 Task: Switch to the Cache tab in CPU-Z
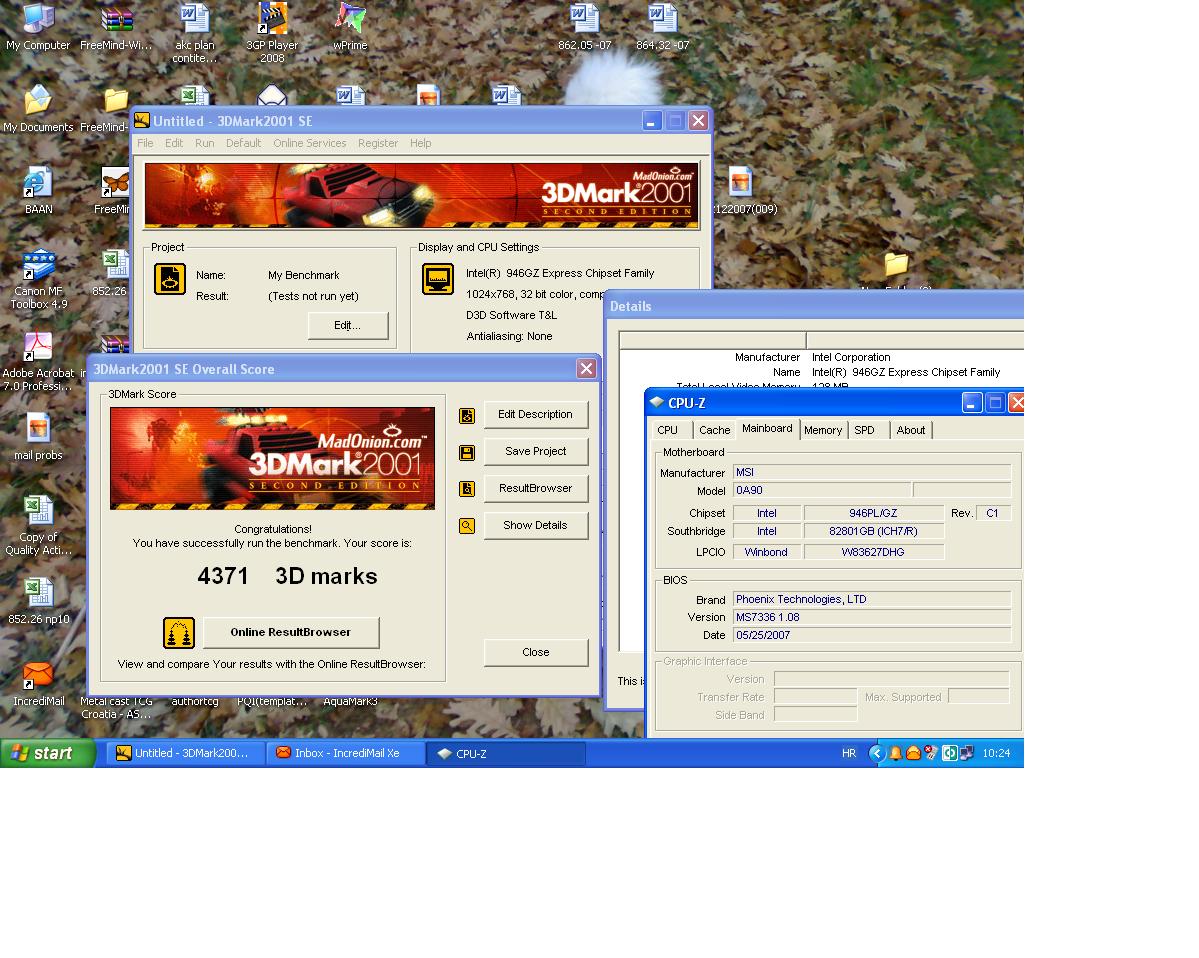click(x=714, y=430)
